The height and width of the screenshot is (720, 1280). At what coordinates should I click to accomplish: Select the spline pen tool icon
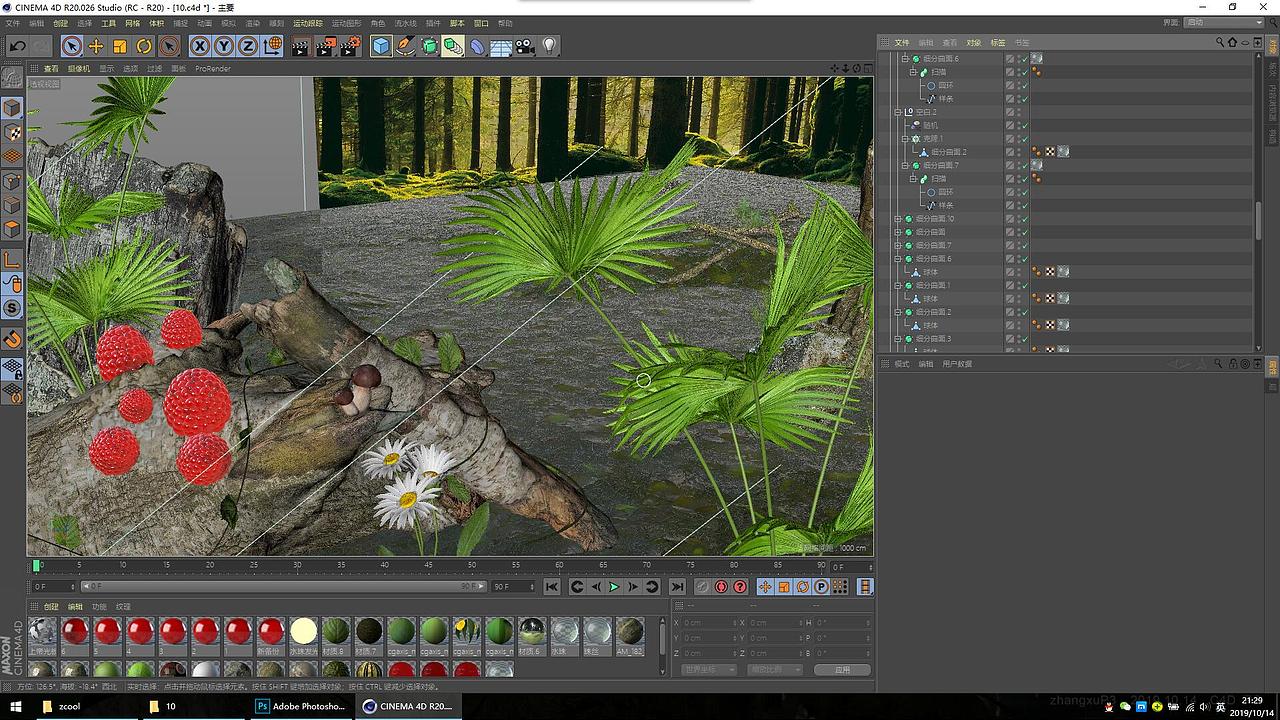pyautogui.click(x=405, y=46)
